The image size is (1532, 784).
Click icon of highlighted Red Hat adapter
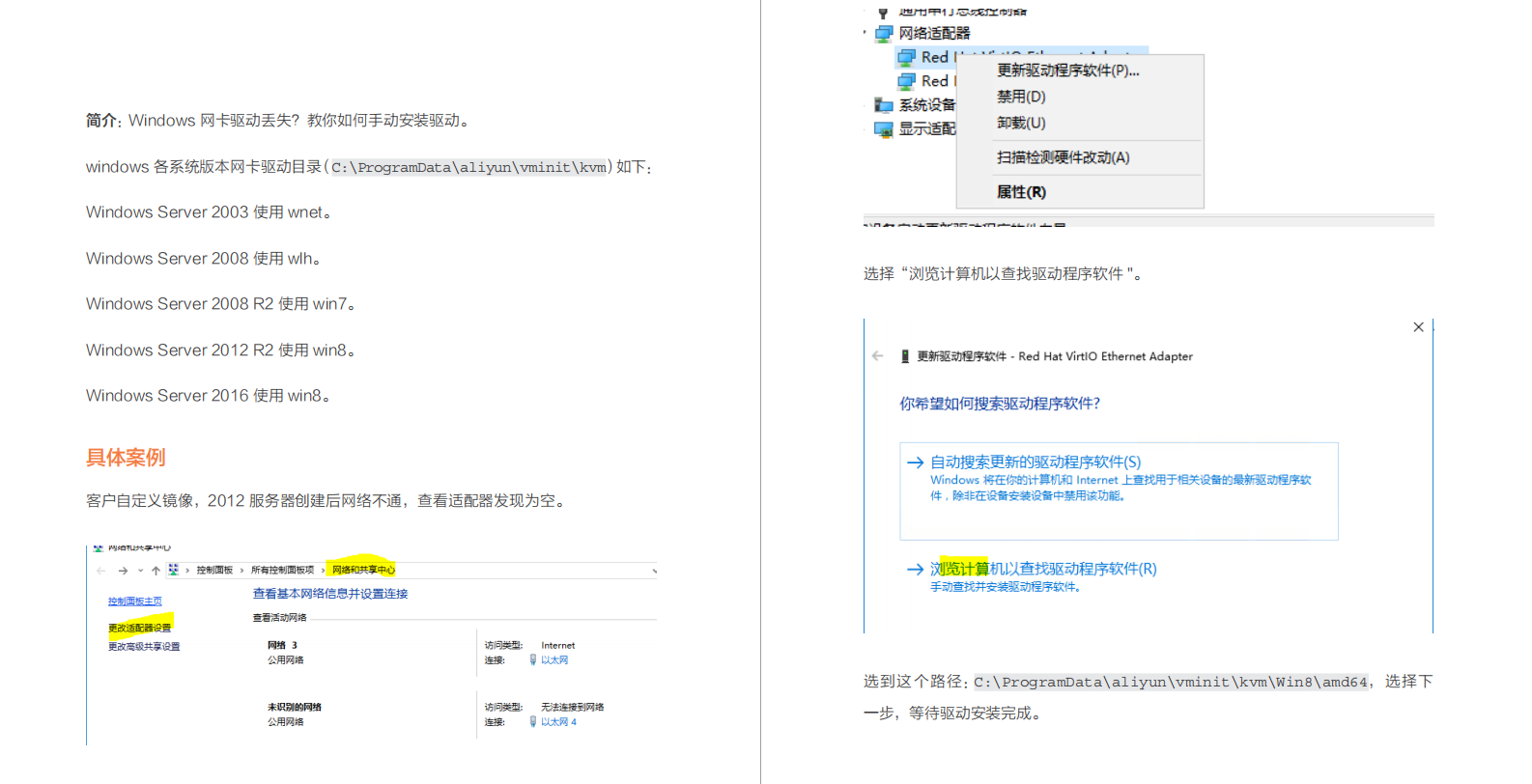pyautogui.click(x=906, y=57)
